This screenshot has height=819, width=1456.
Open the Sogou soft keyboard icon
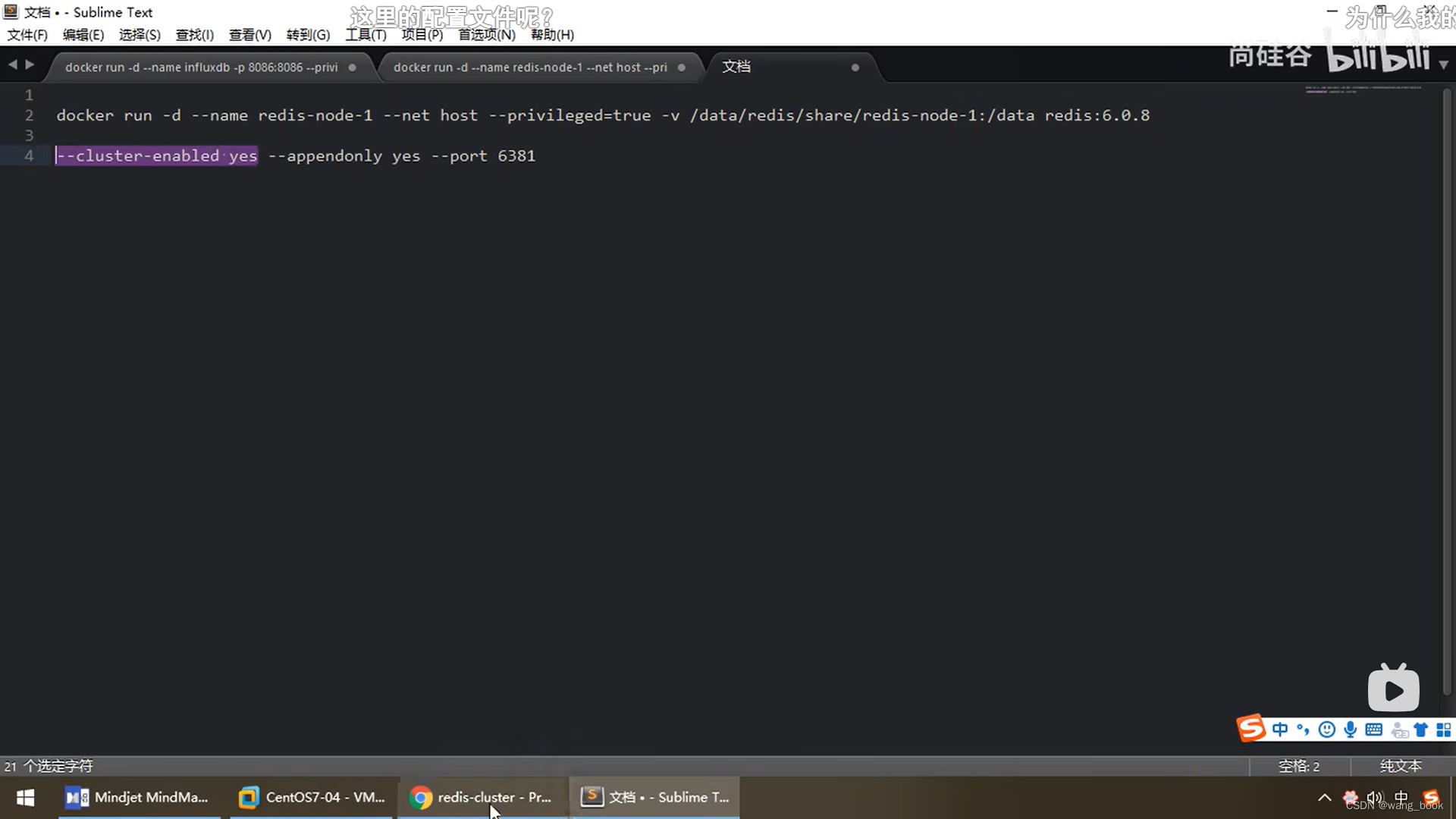click(1373, 730)
